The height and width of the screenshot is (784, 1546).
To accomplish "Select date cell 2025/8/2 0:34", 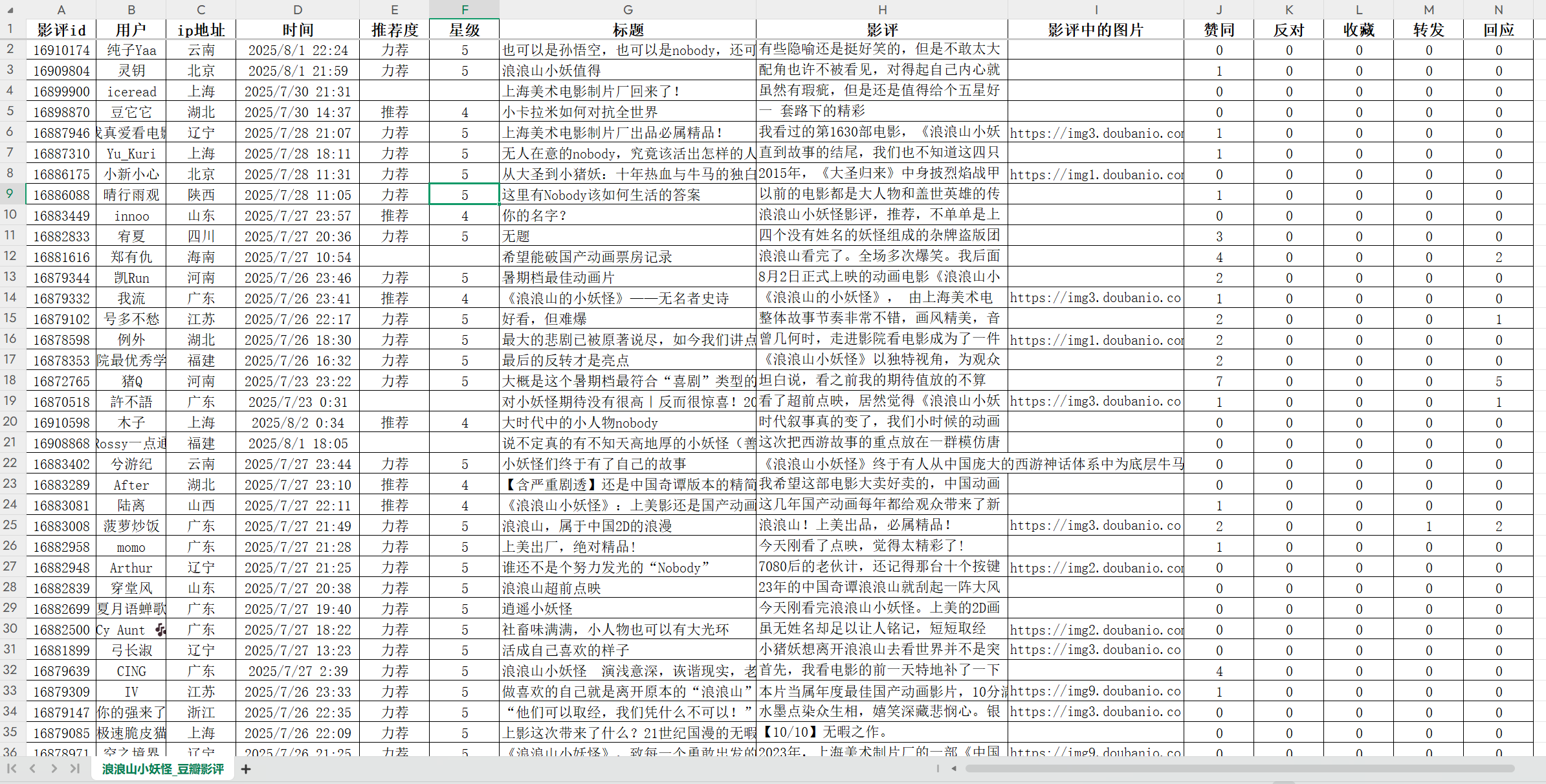I will [298, 422].
